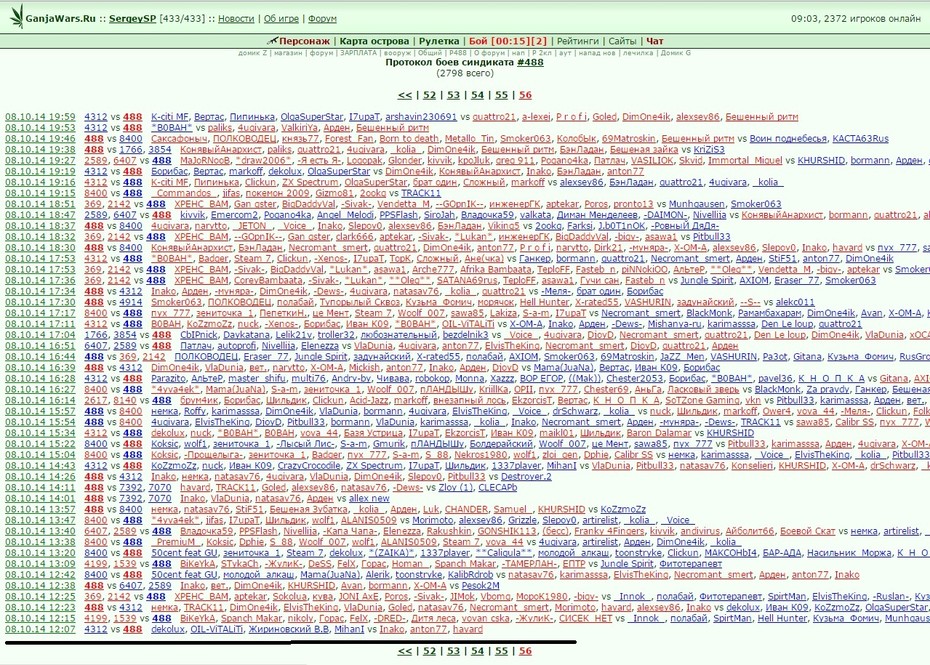The height and width of the screenshot is (665, 930).
Task: Open Новости in the header
Action: [x=236, y=18]
